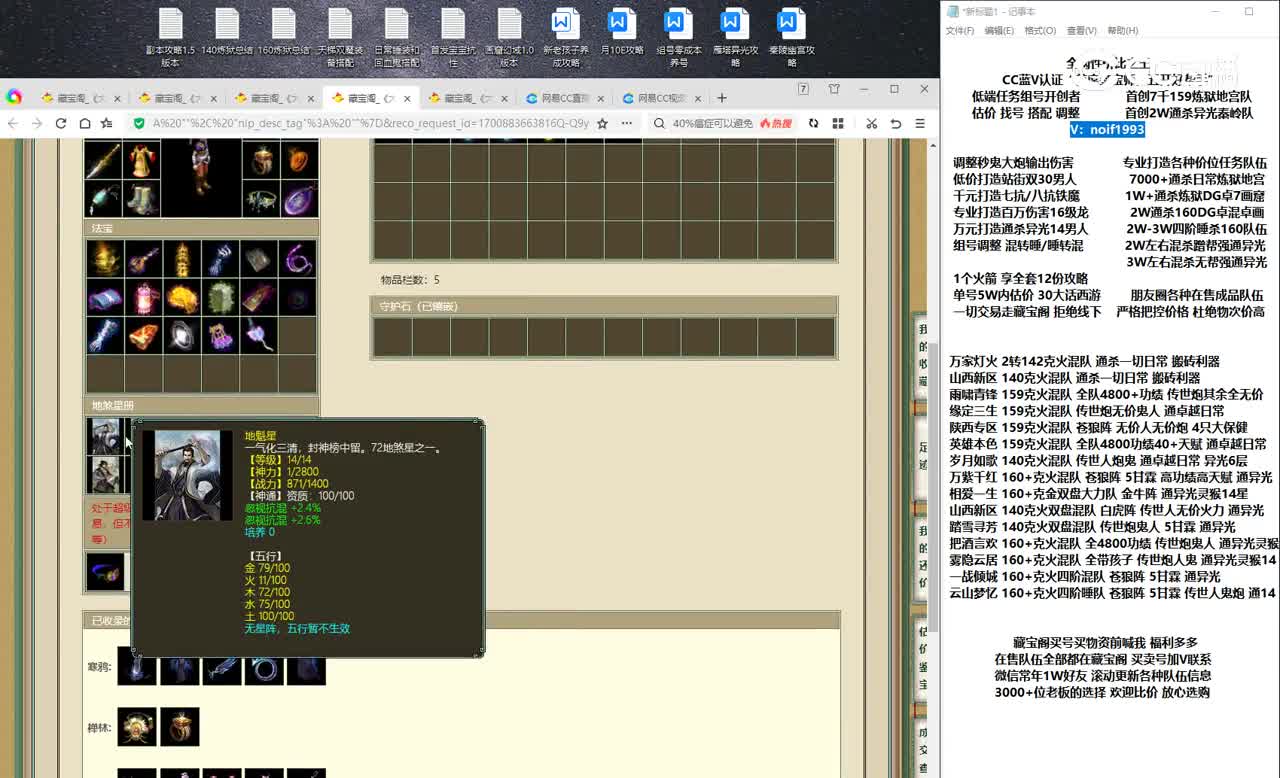
Task: Click the search box showing 40%癌症可以避免
Action: tap(712, 123)
